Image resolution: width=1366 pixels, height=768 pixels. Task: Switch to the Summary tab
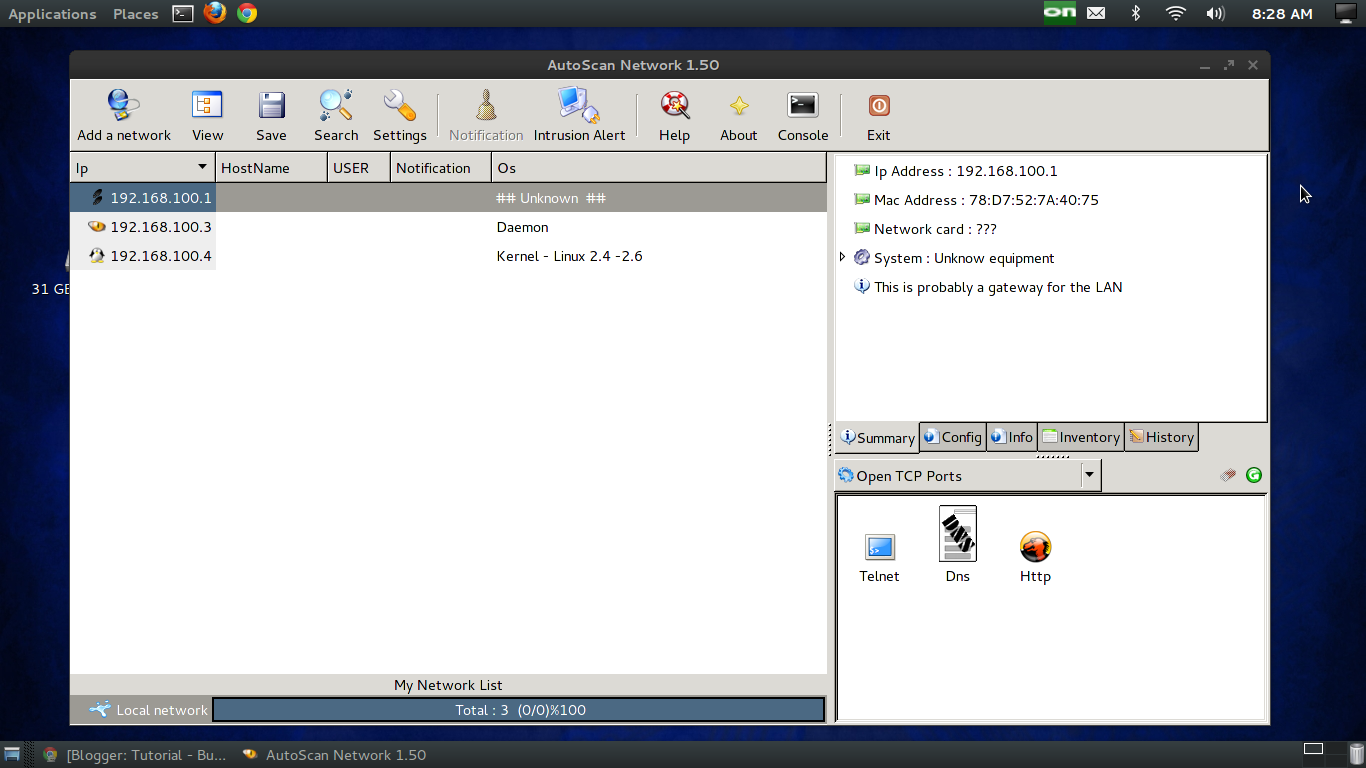(877, 438)
